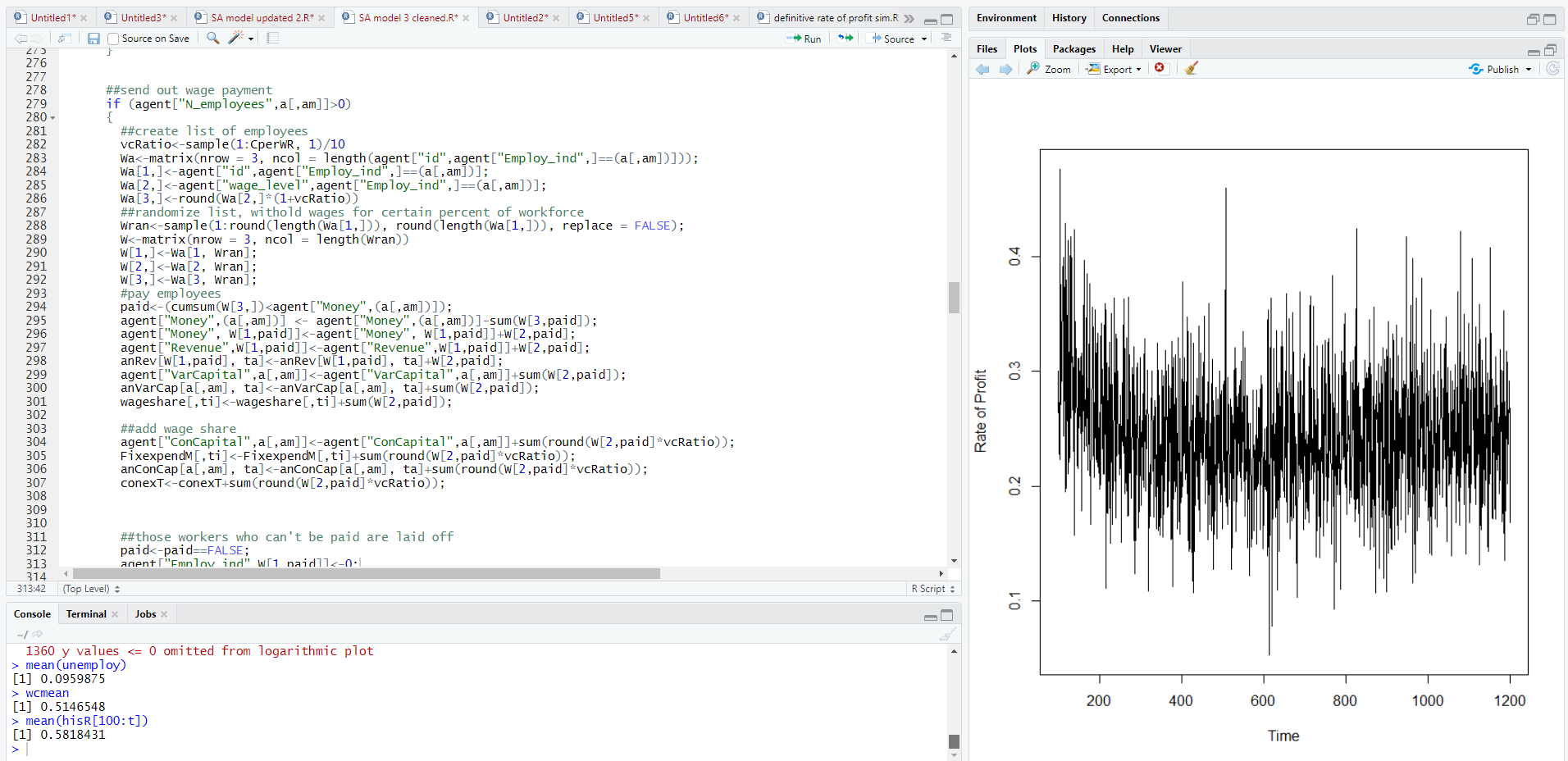This screenshot has width=1568, height=761.
Task: Remove the current plot
Action: (x=1160, y=68)
